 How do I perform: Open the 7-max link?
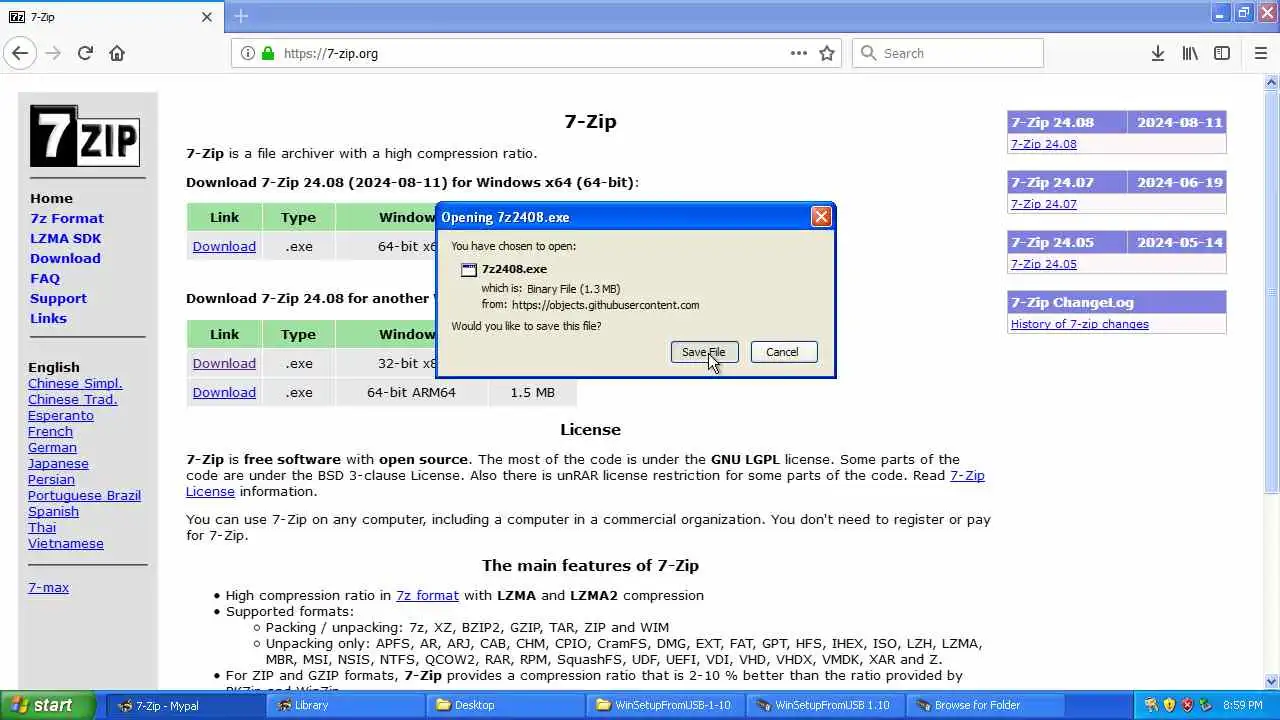[x=48, y=587]
